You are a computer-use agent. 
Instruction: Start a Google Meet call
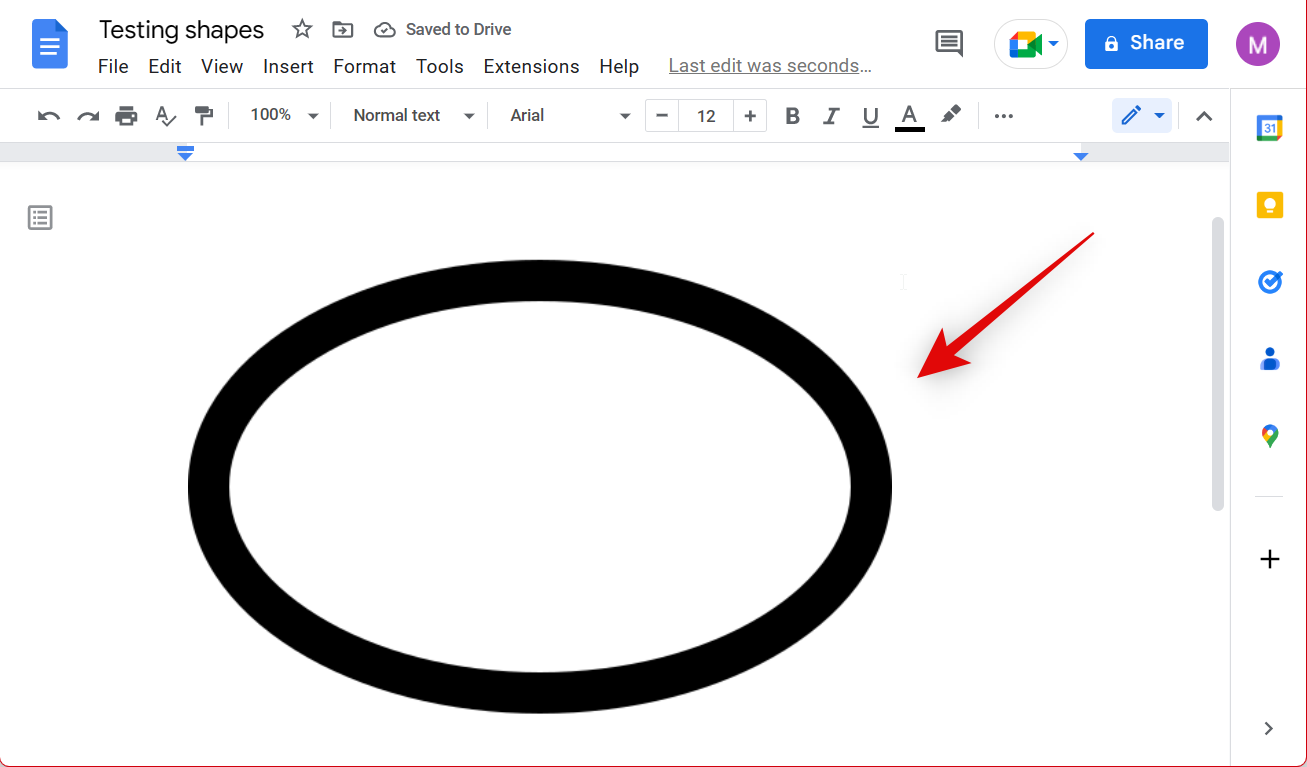pos(1031,44)
